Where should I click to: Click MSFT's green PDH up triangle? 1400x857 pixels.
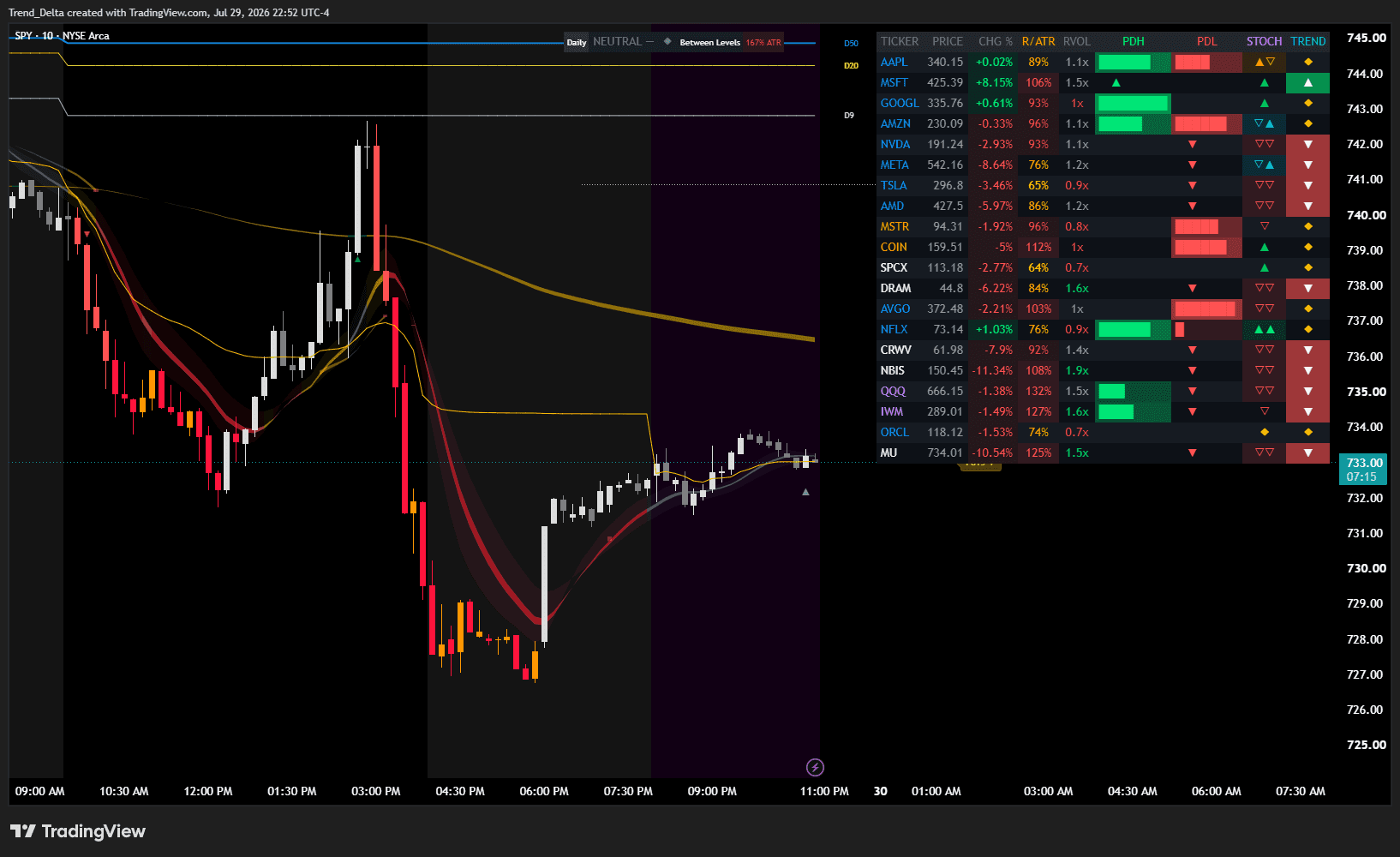point(1116,83)
